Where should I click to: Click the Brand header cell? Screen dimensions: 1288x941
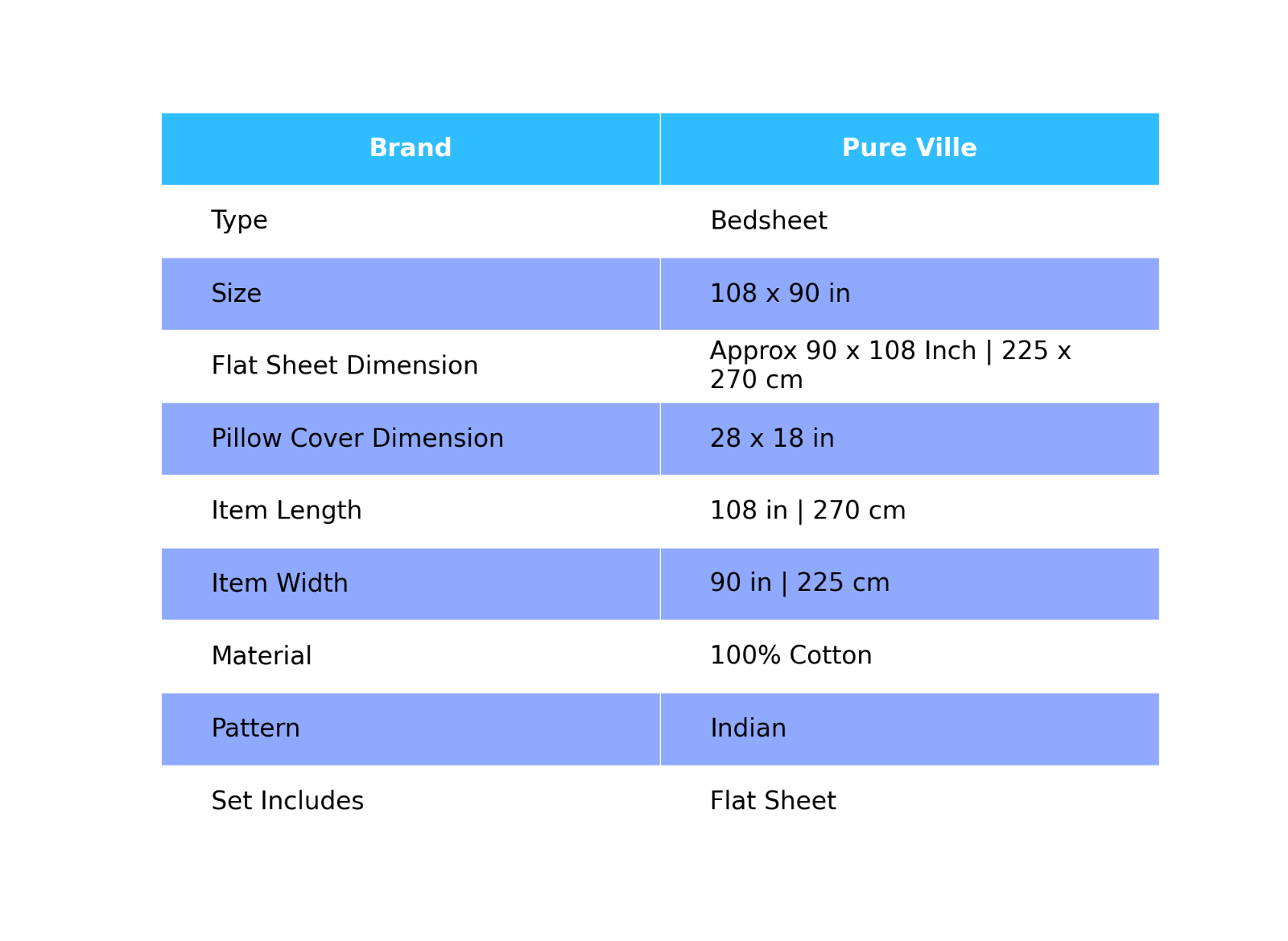pos(411,149)
